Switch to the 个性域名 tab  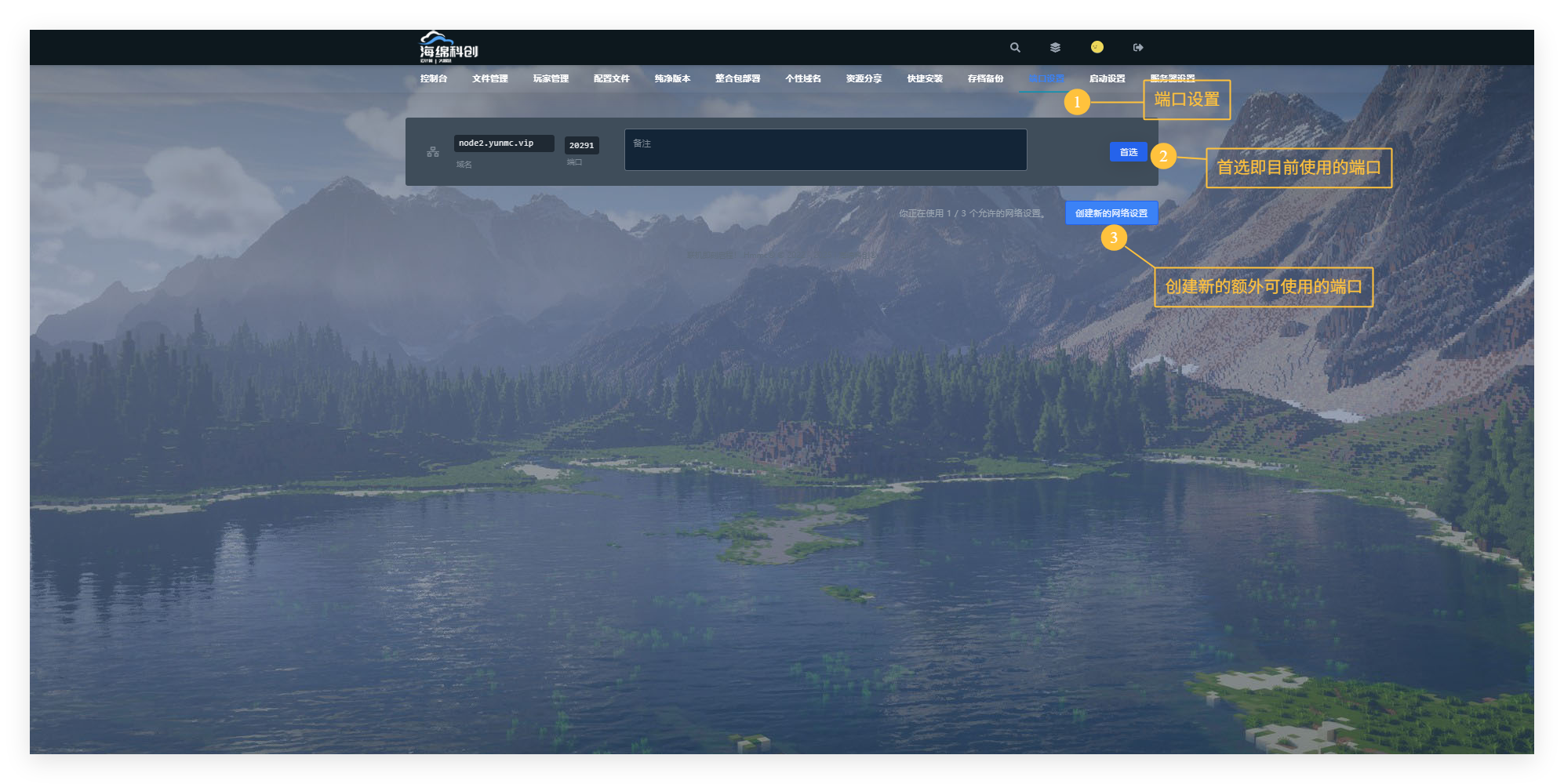[x=802, y=78]
